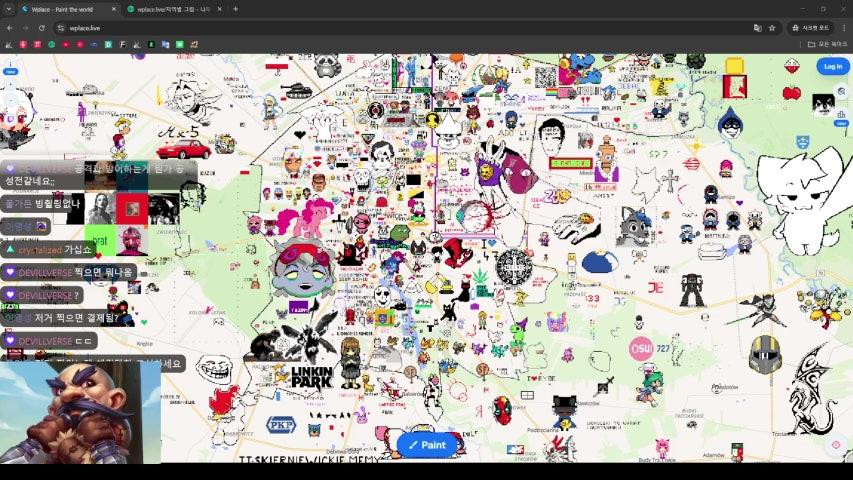The image size is (853, 480).
Task: Open the dark green circle bookmark
Action: pos(151,45)
